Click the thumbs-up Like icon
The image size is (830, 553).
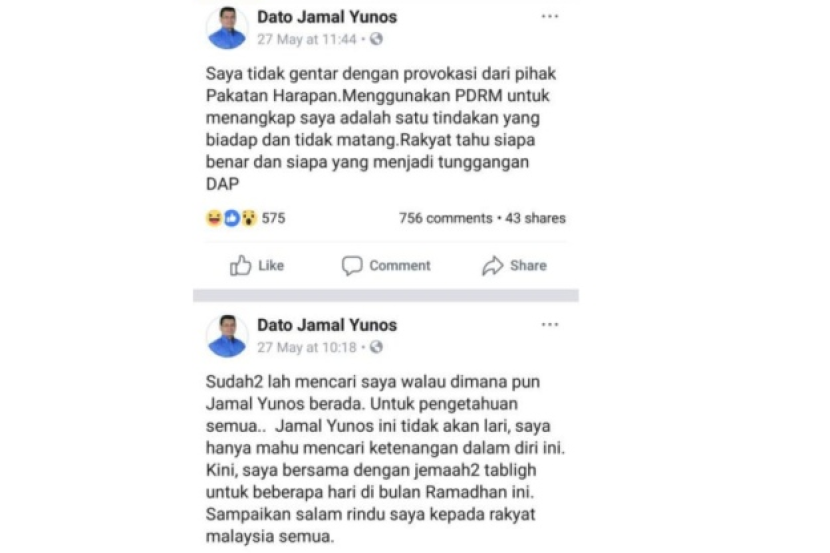pyautogui.click(x=240, y=265)
